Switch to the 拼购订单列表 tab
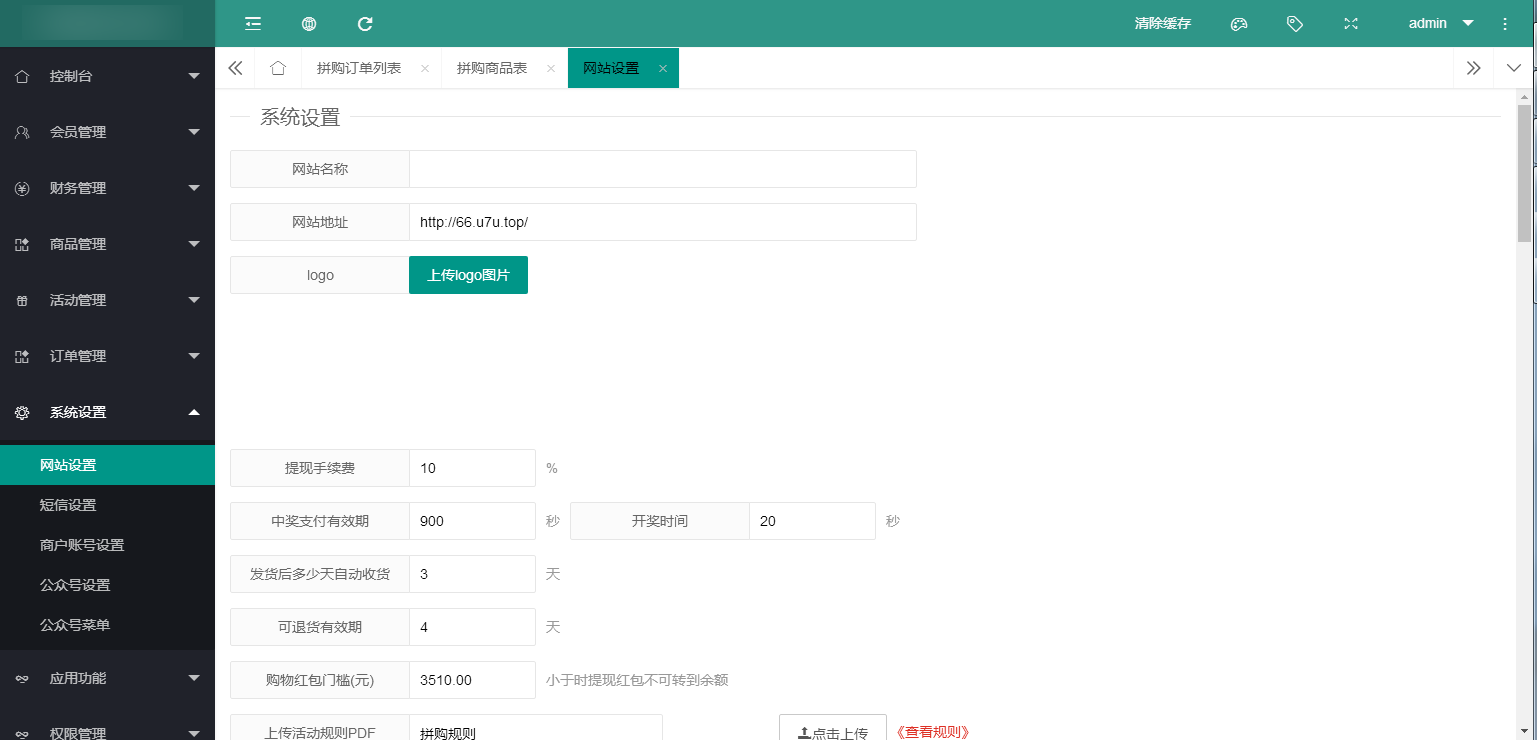 [x=359, y=68]
